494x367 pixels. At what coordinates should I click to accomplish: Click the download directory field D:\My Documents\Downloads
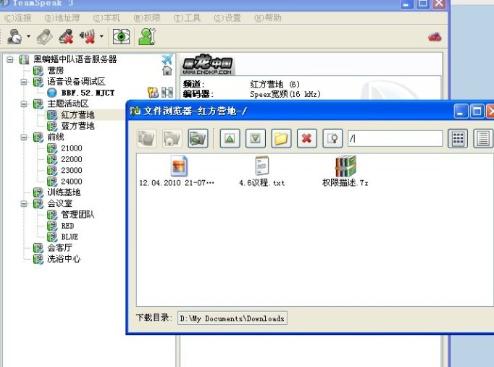232,318
